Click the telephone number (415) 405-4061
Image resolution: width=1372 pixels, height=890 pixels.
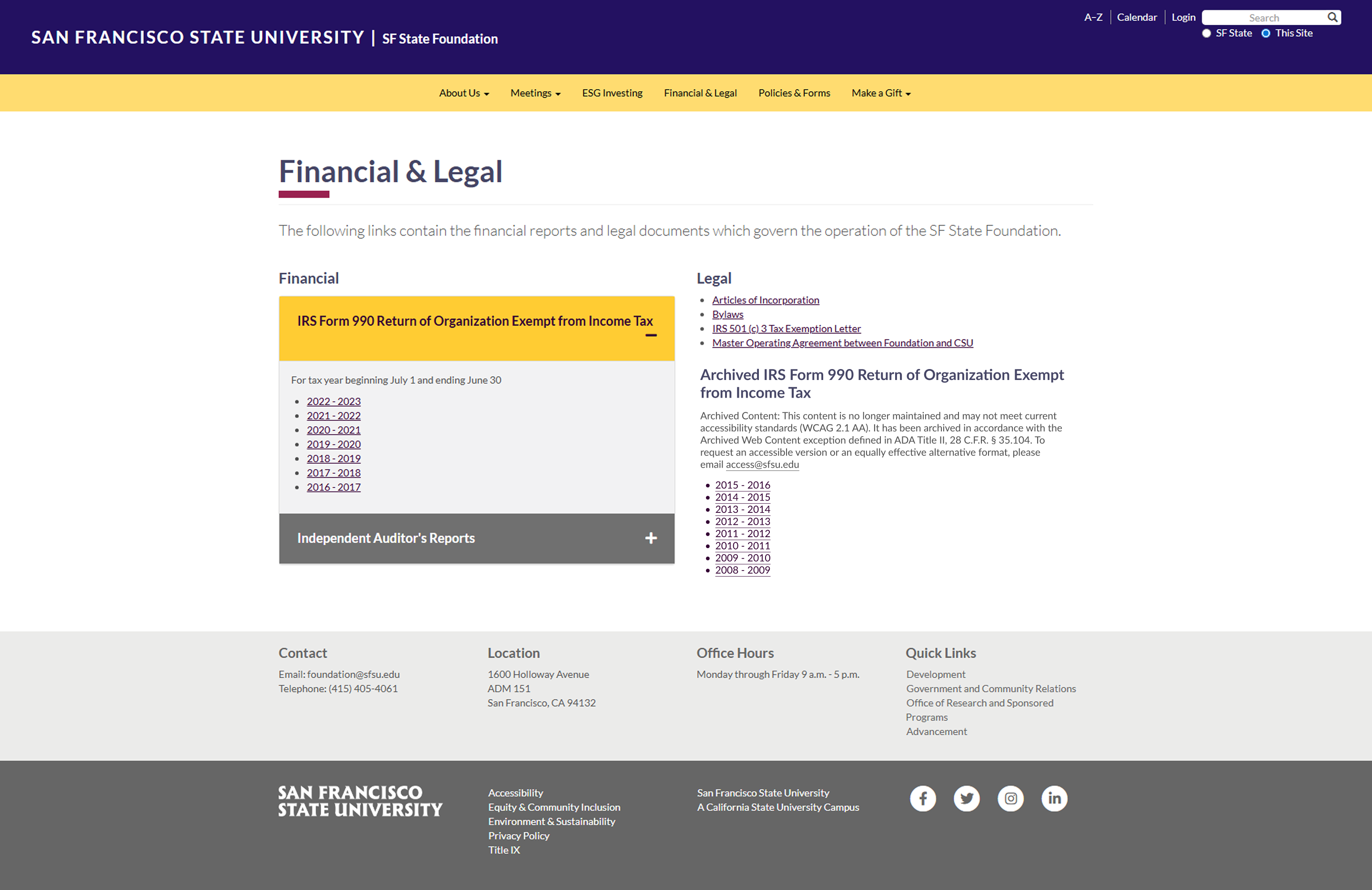[x=363, y=689]
